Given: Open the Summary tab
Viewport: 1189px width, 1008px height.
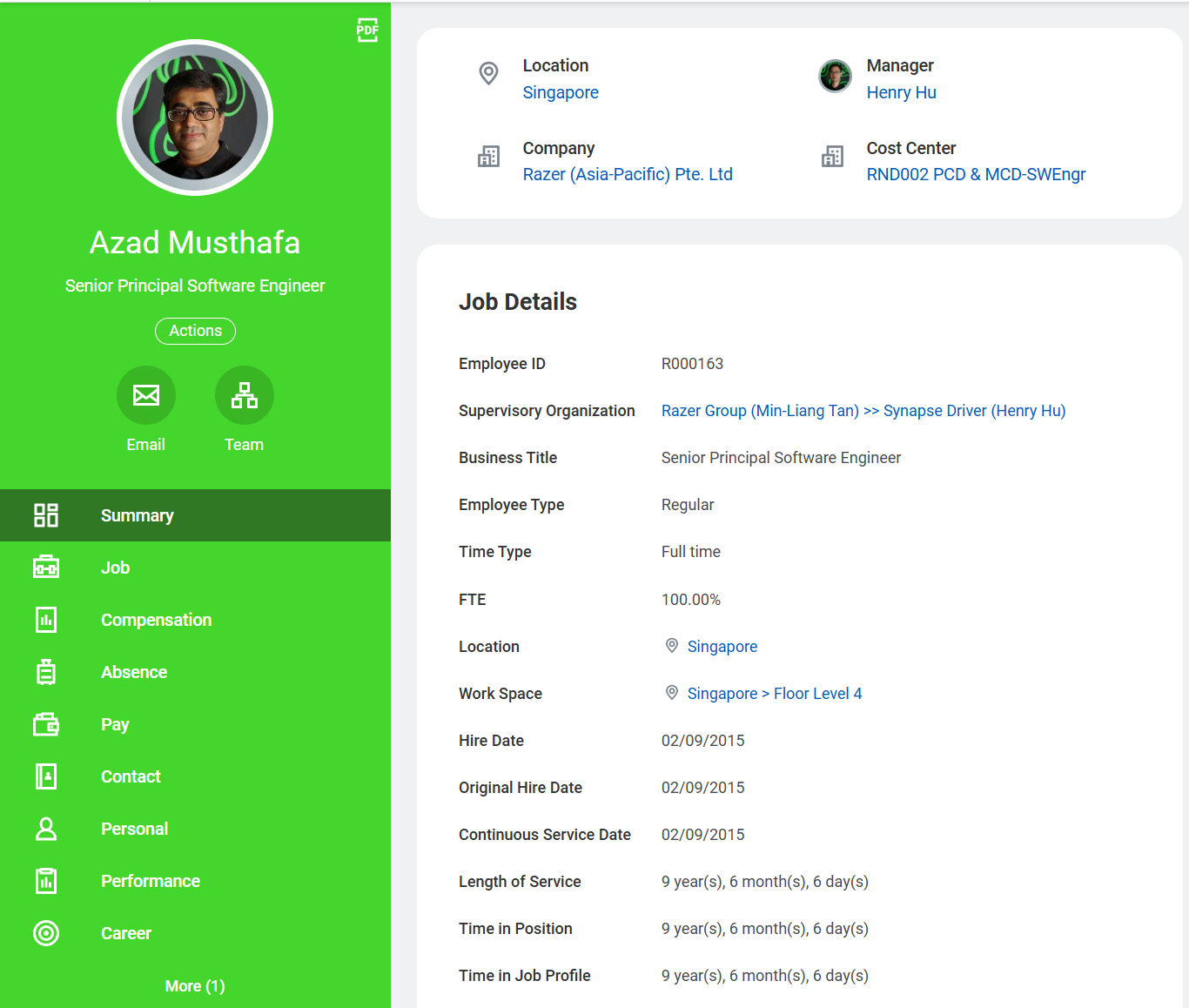Looking at the screenshot, I should (x=195, y=515).
